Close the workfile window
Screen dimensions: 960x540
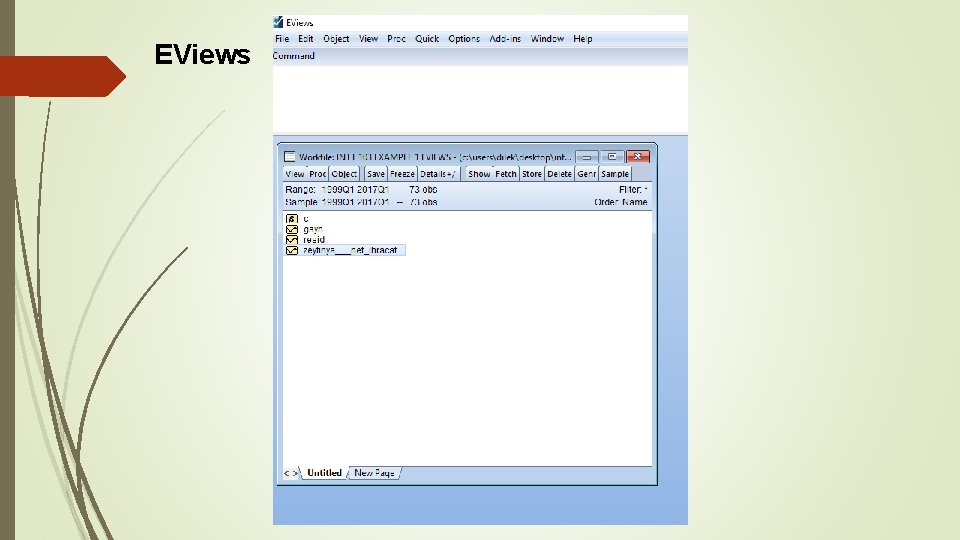click(637, 157)
